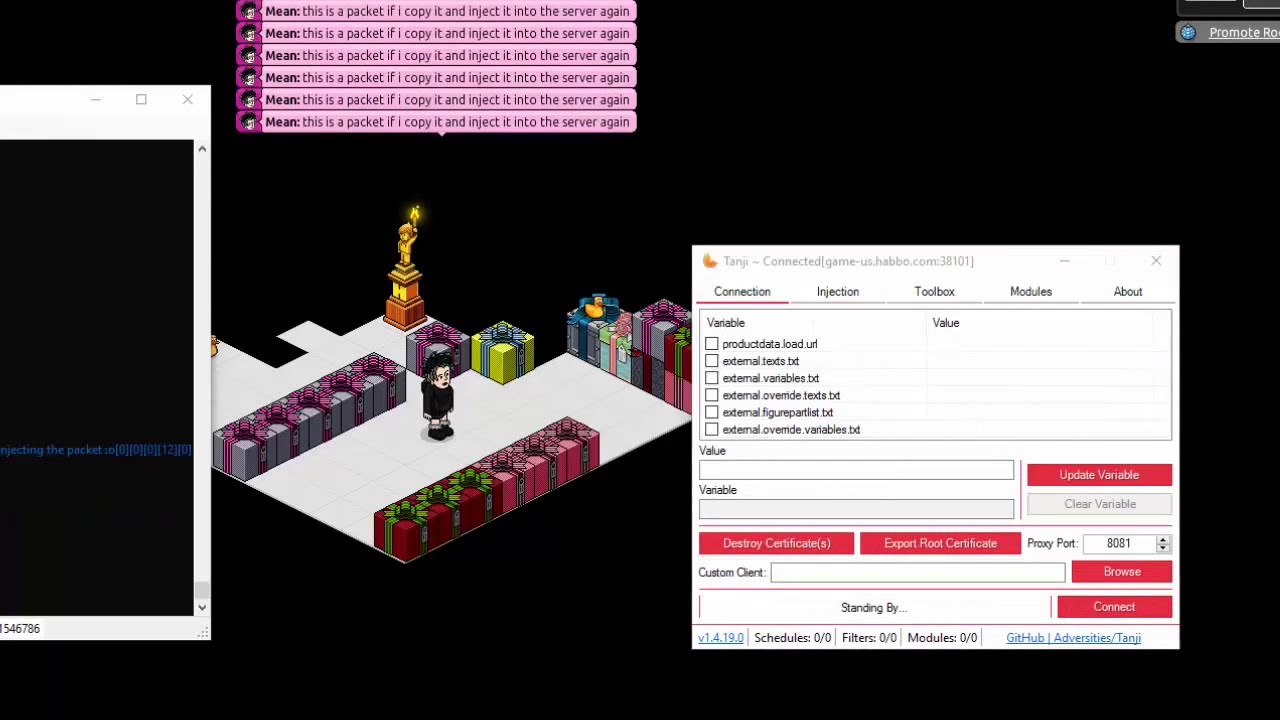Click the red gift box with green ribbon
This screenshot has width=1280, height=720.
pos(405,531)
